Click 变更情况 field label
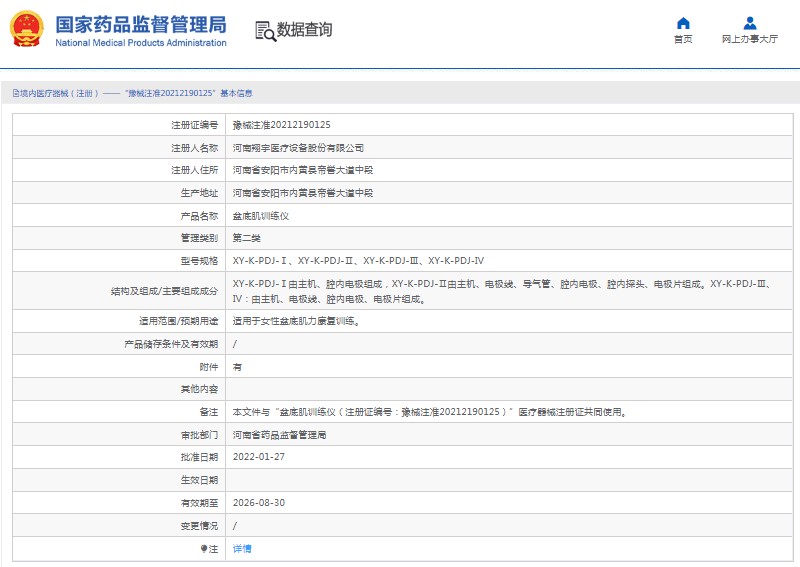800x567 pixels. [x=199, y=526]
